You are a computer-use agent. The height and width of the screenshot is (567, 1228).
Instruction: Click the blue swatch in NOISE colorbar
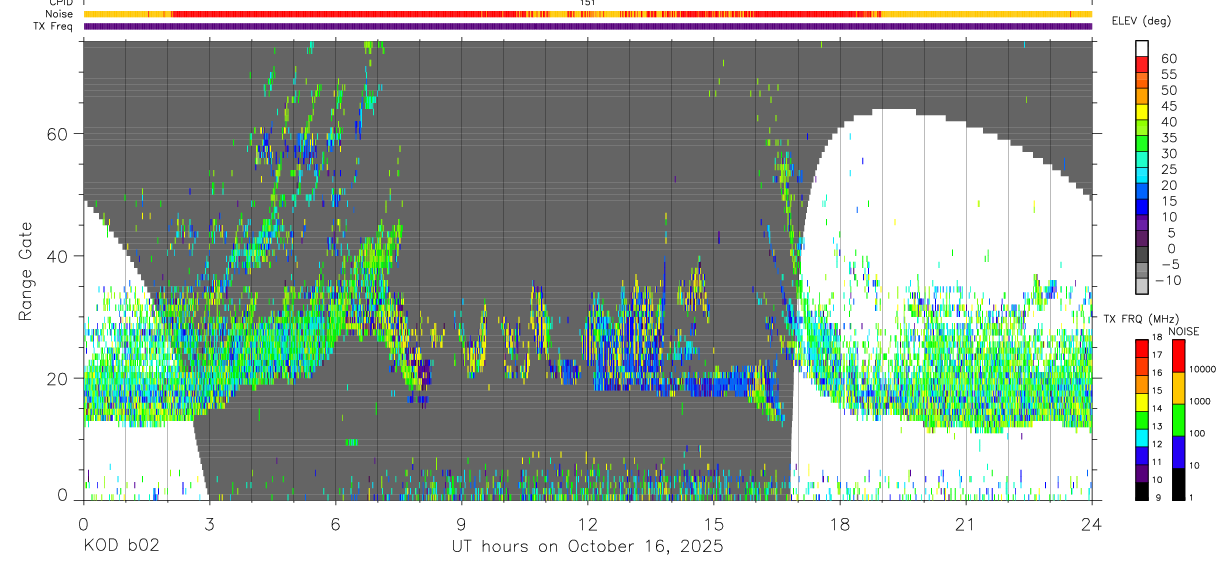click(x=1179, y=452)
